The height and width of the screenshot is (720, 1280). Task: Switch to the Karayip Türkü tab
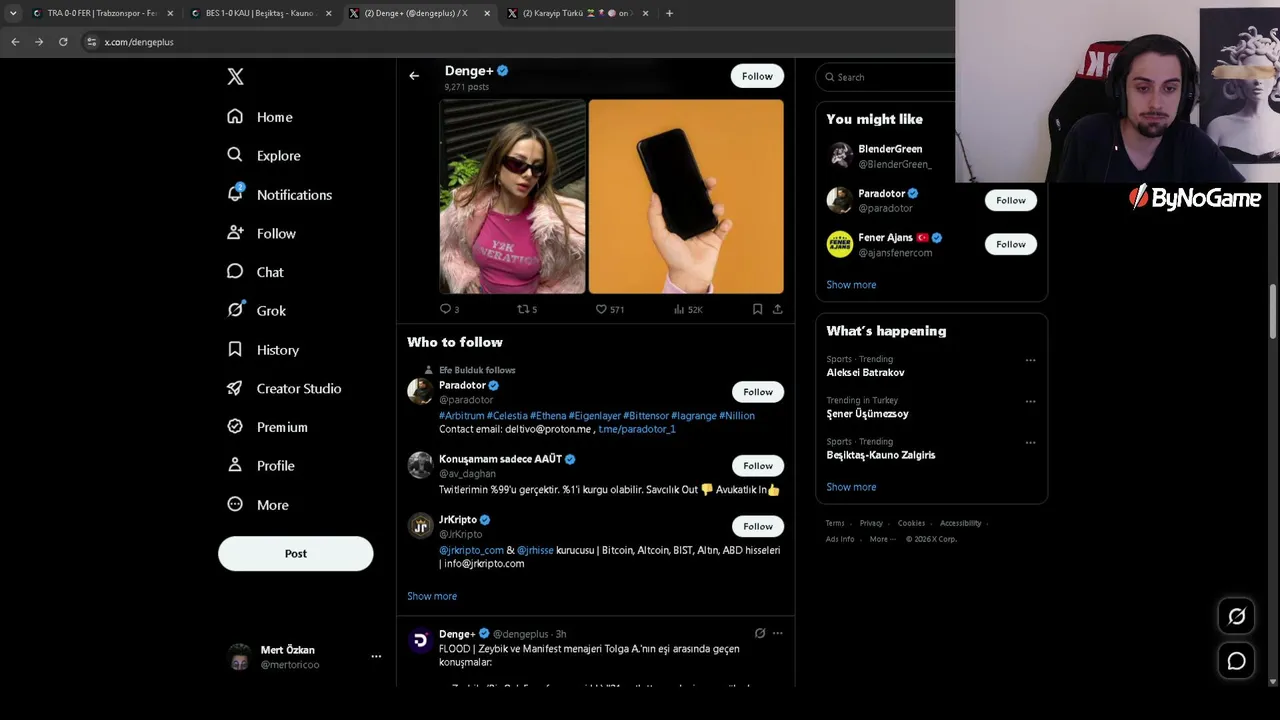(577, 13)
